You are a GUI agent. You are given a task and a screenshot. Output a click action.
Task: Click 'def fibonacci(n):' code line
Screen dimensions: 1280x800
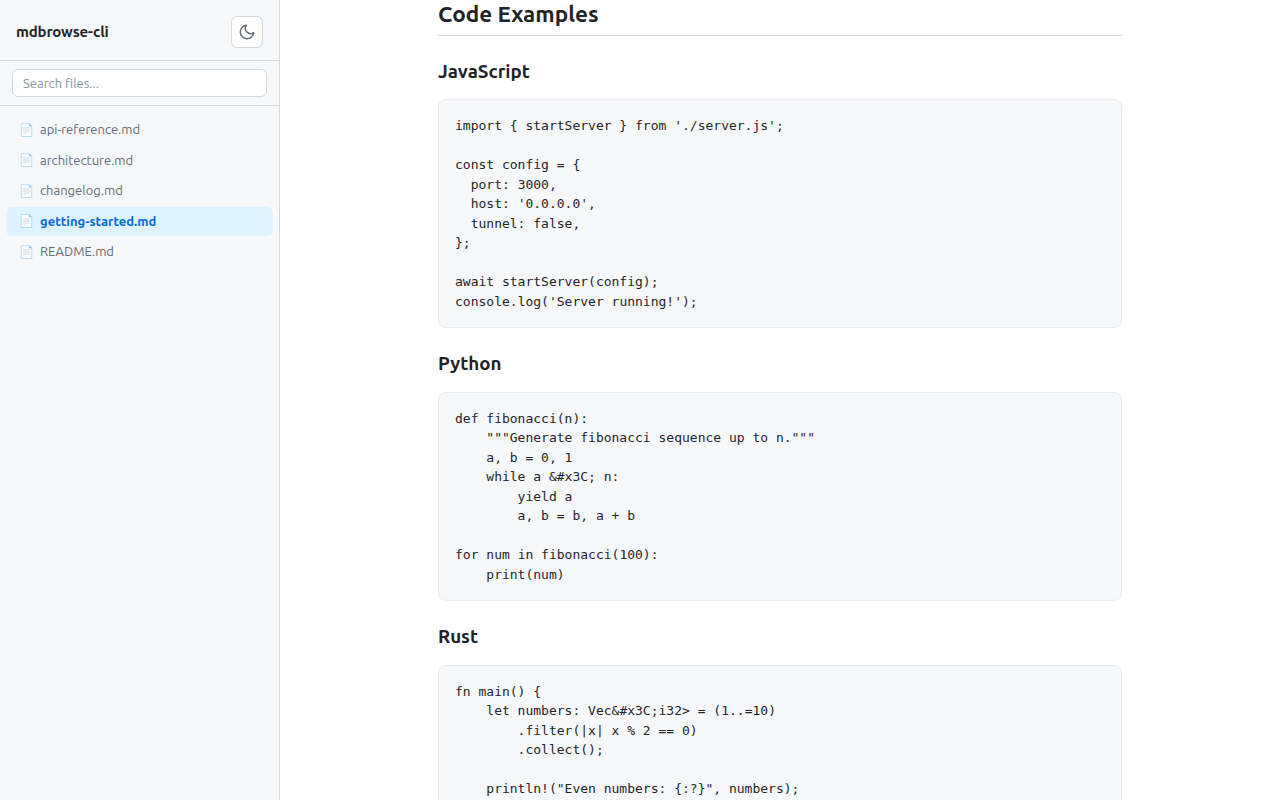point(521,419)
